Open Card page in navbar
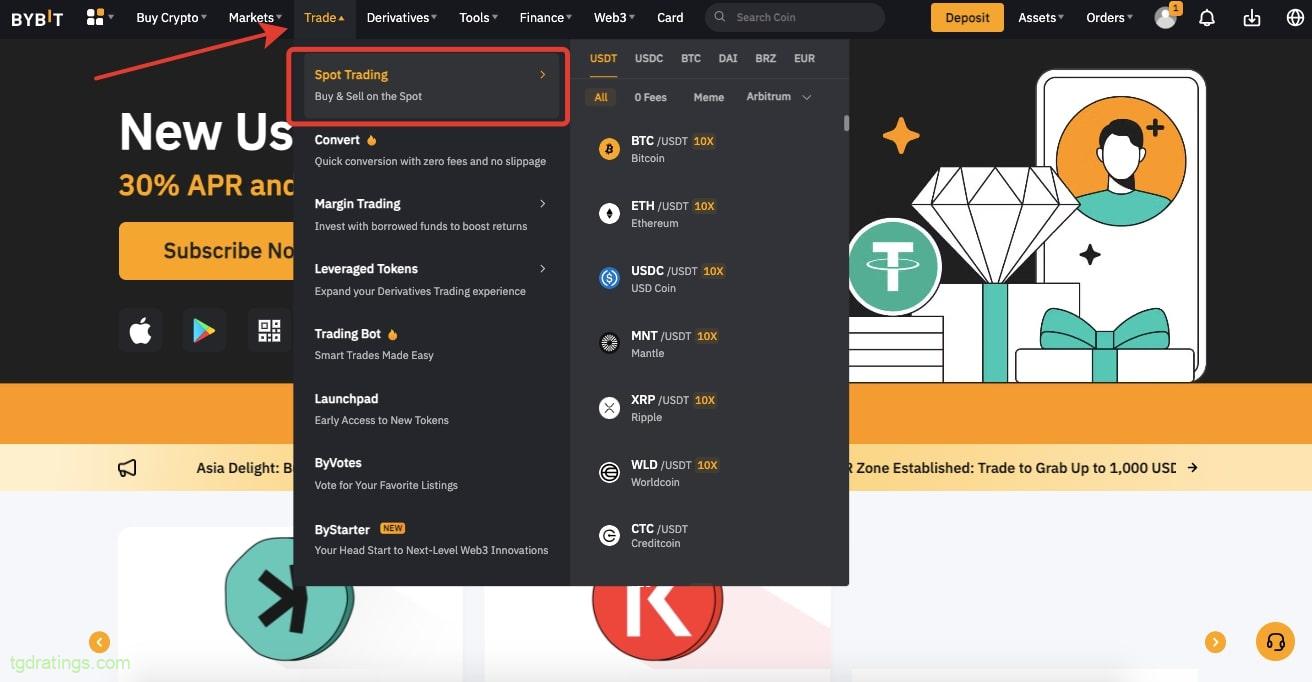 tap(670, 17)
